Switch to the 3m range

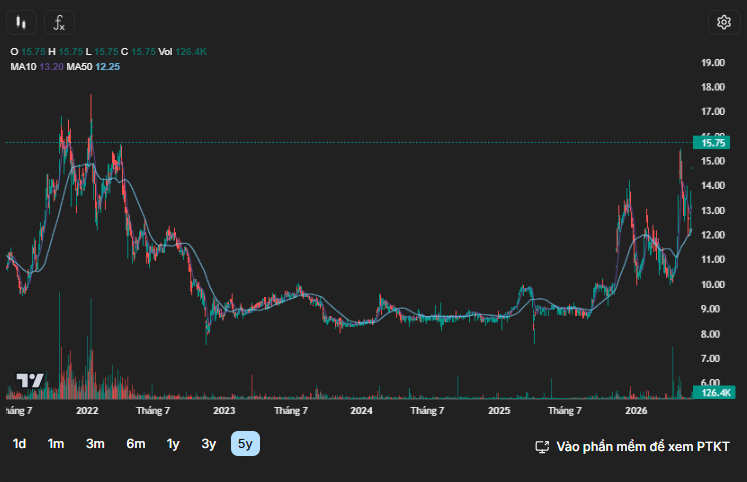click(x=95, y=444)
